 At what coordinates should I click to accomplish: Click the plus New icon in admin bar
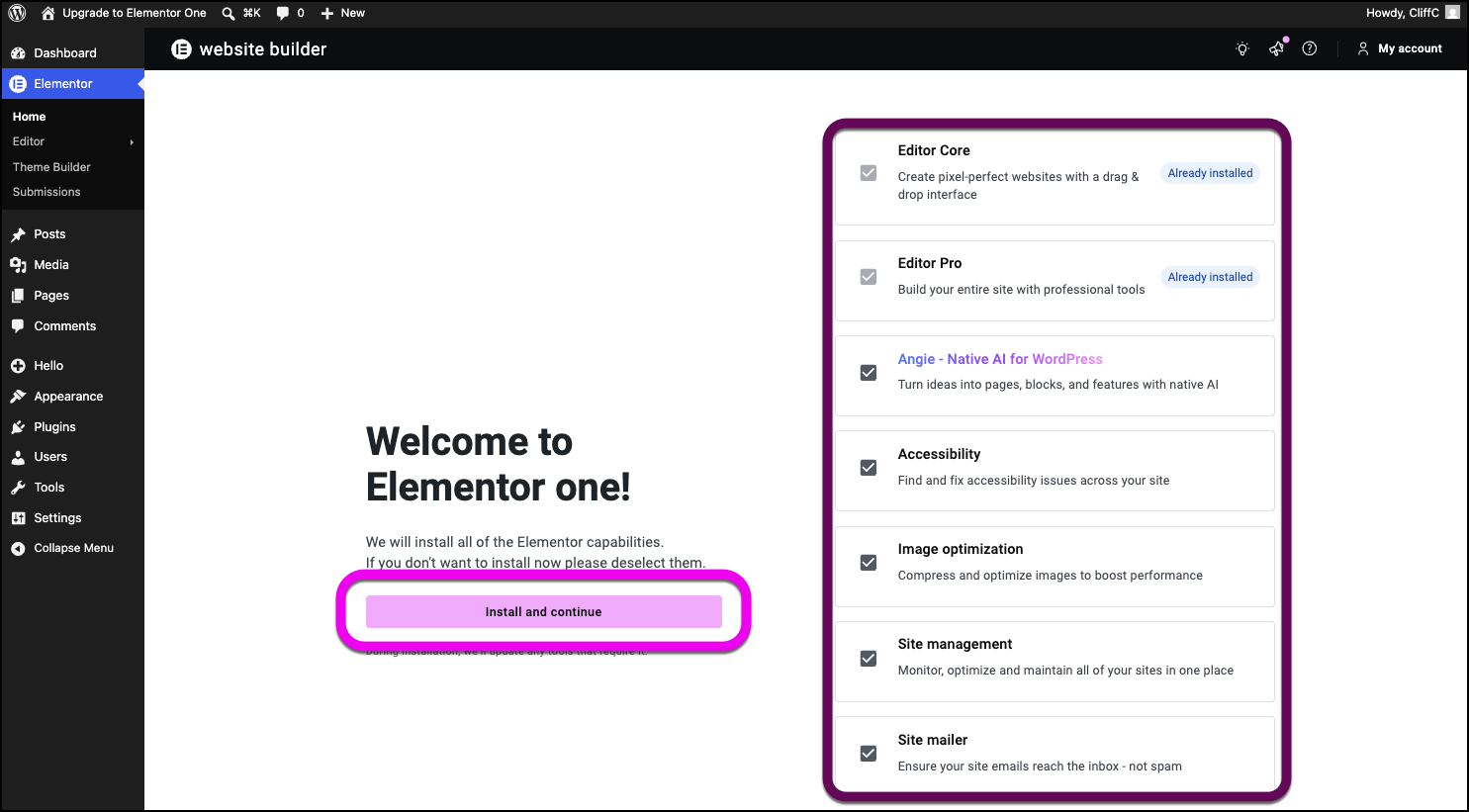(x=327, y=13)
